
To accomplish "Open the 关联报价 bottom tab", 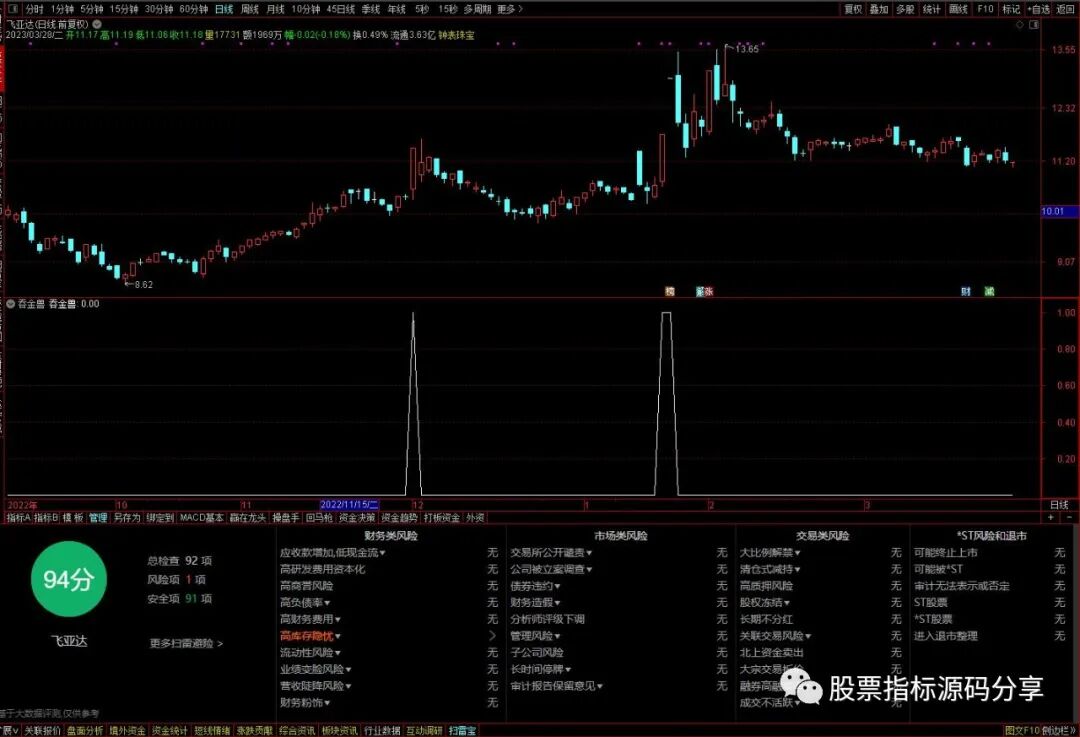I will point(43,730).
